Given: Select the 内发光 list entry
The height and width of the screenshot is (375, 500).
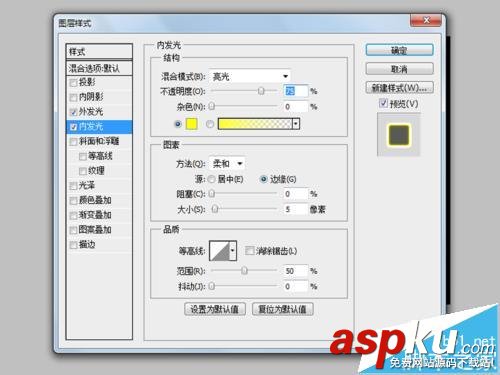Looking at the screenshot, I should tap(99, 127).
